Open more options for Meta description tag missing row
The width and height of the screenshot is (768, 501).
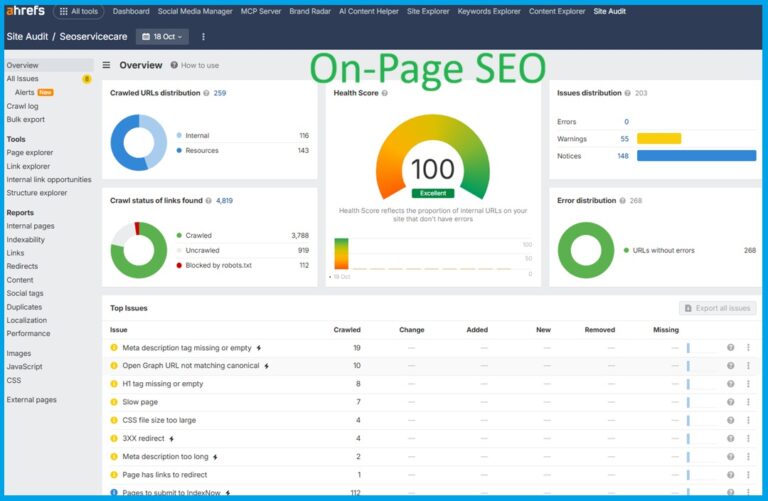click(748, 348)
